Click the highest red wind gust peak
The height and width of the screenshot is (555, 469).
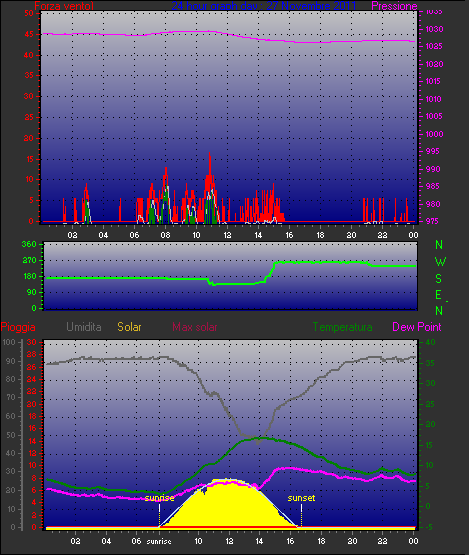coord(210,154)
